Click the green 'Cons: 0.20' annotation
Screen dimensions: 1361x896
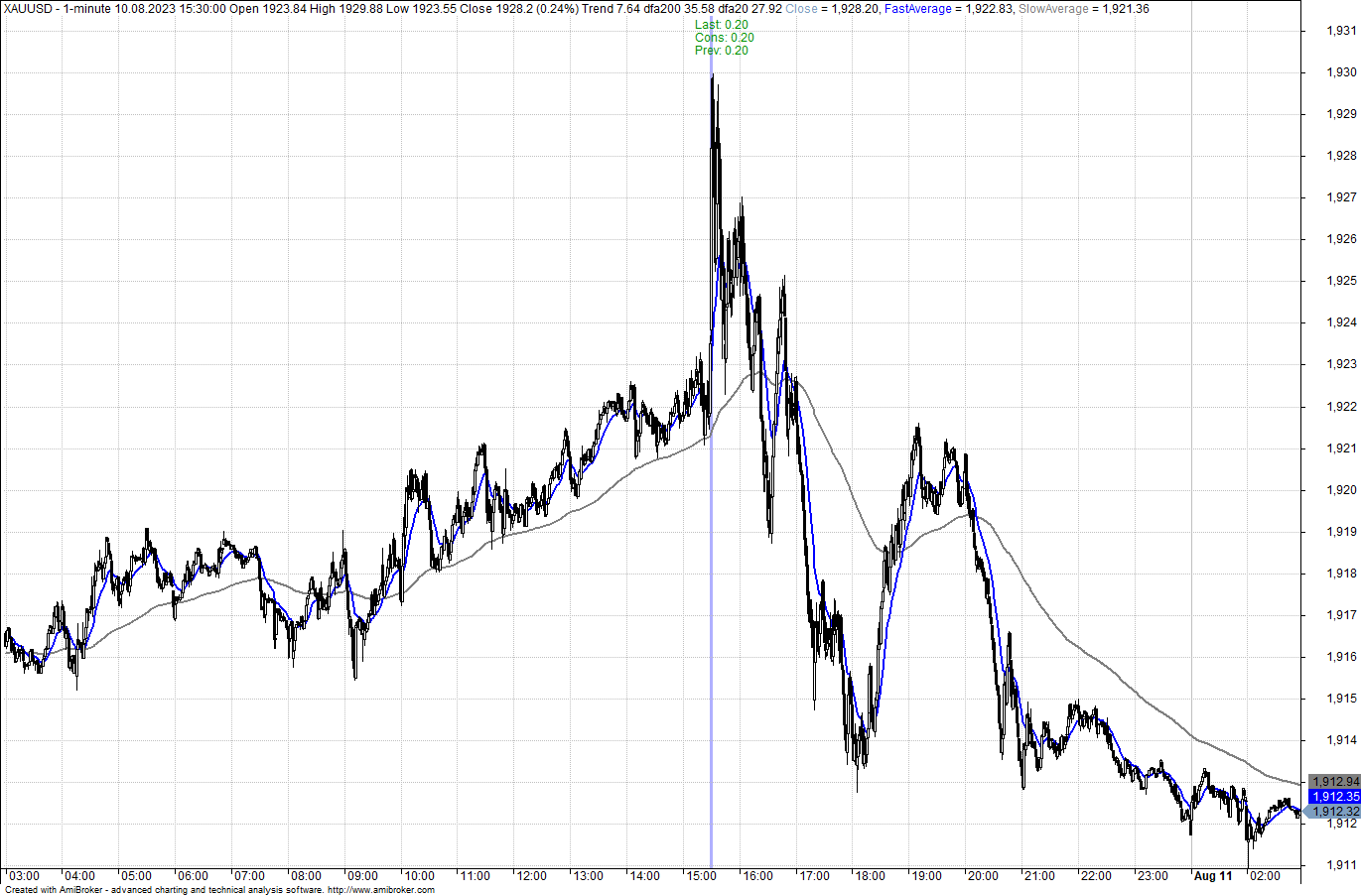click(725, 38)
